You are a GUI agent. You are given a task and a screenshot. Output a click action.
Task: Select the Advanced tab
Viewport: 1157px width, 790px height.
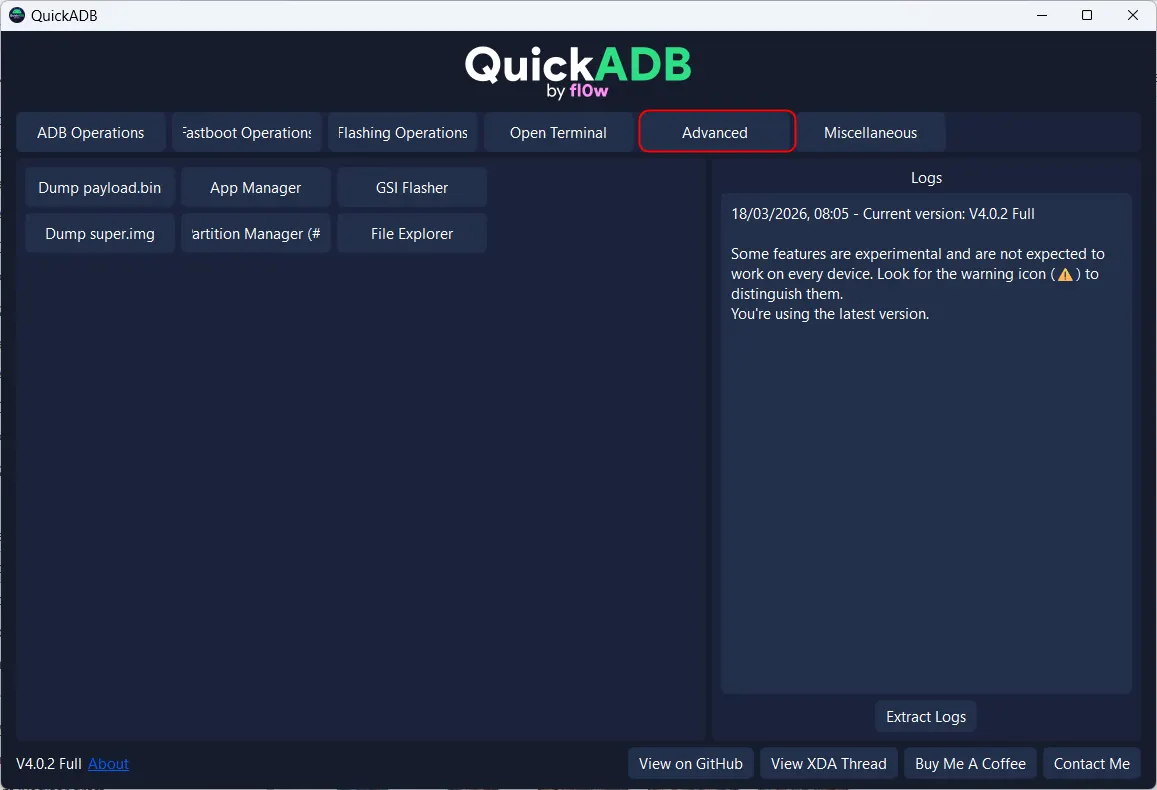[715, 133]
